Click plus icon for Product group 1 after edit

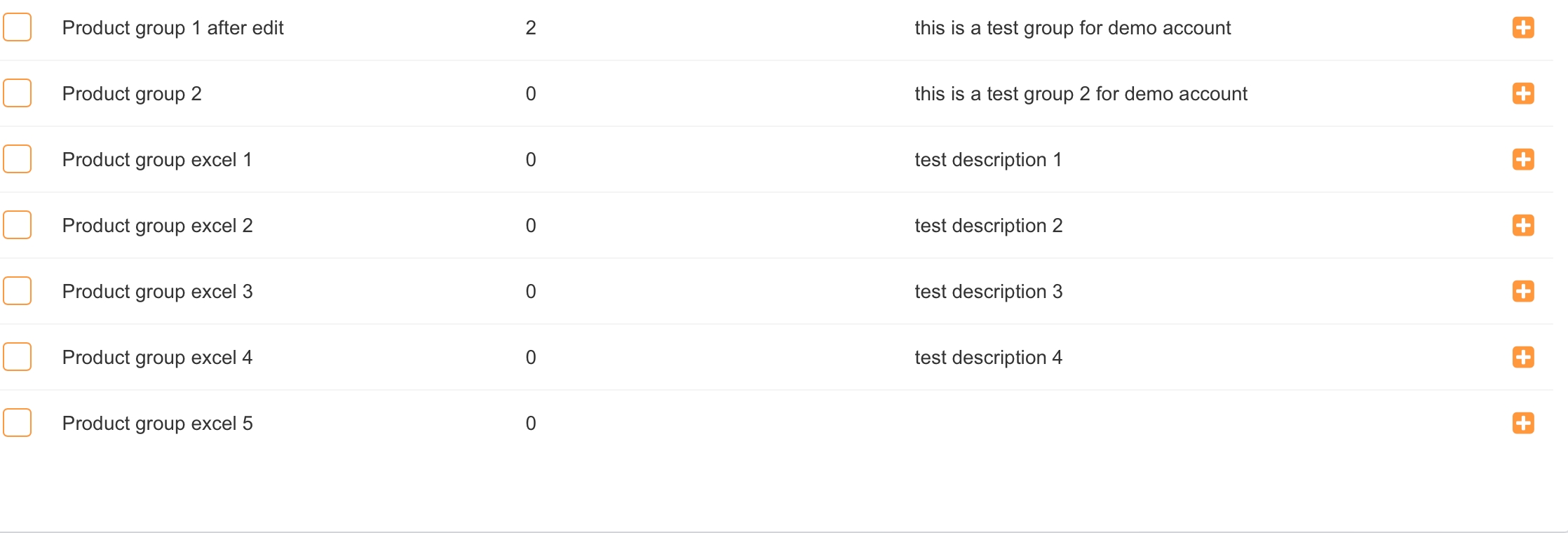(x=1522, y=28)
